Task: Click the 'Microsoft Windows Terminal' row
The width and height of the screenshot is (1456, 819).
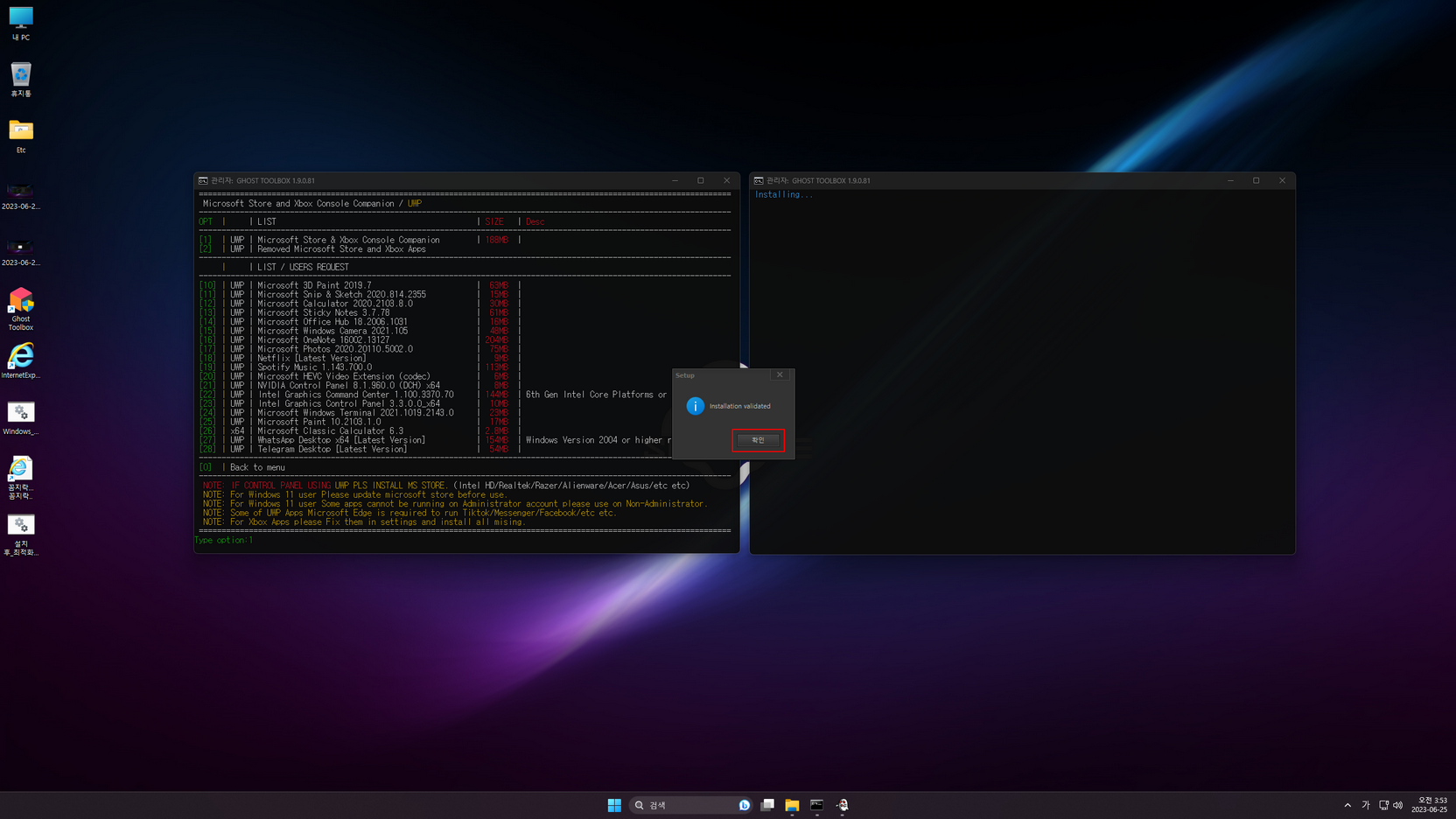Action: 360,412
